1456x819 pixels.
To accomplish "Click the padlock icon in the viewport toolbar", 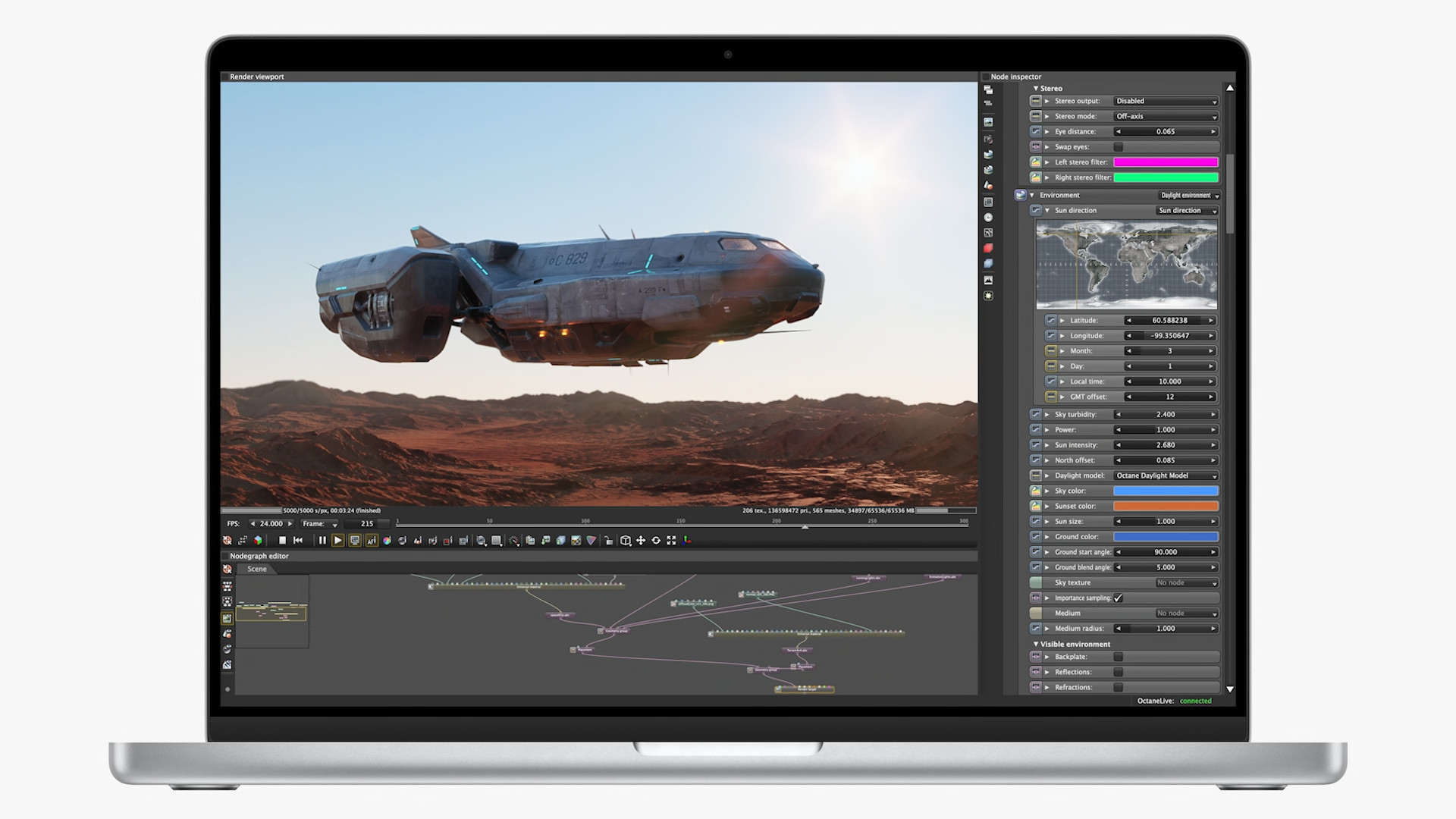I will (x=610, y=540).
